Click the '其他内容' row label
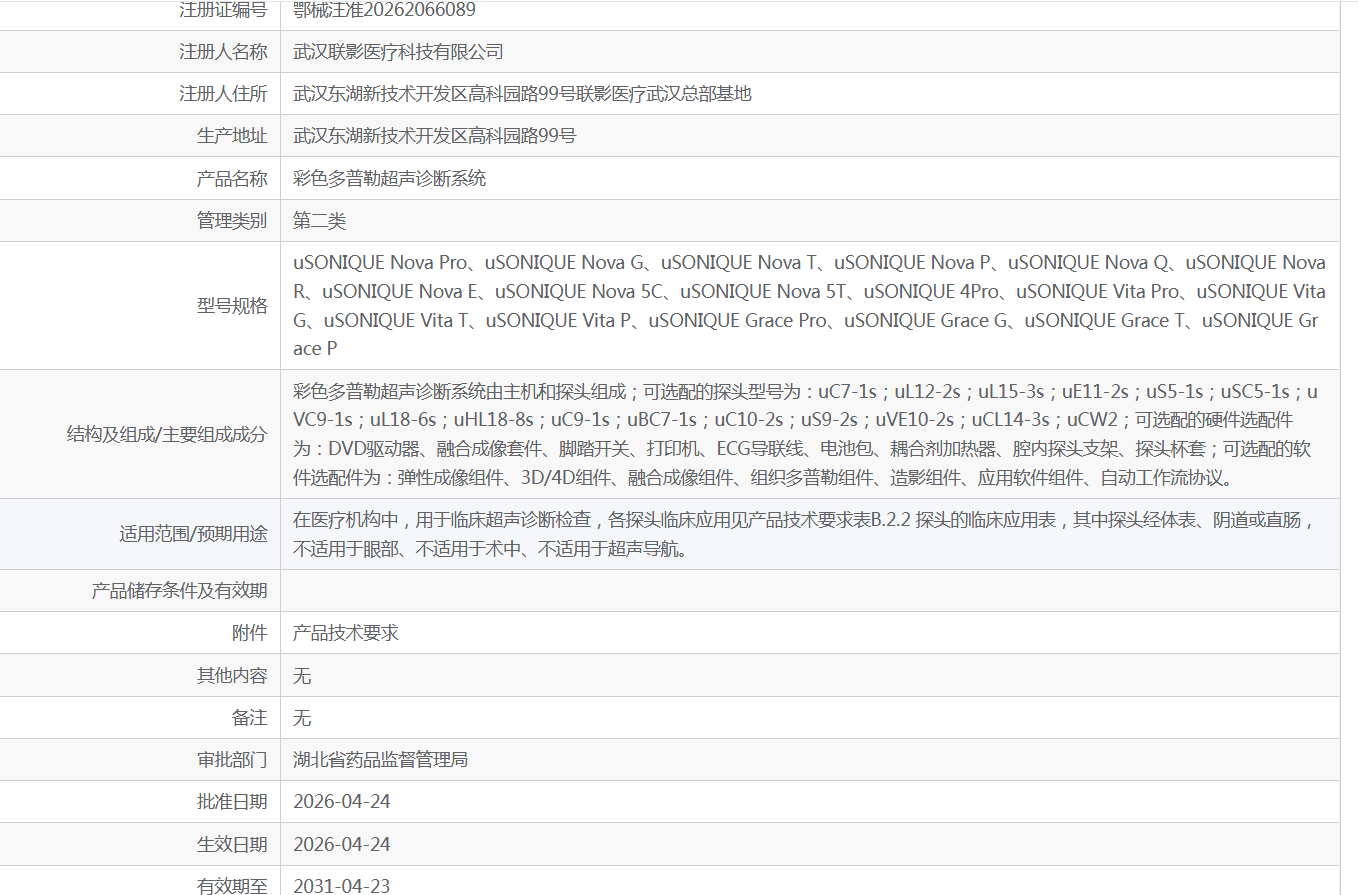 (x=232, y=676)
